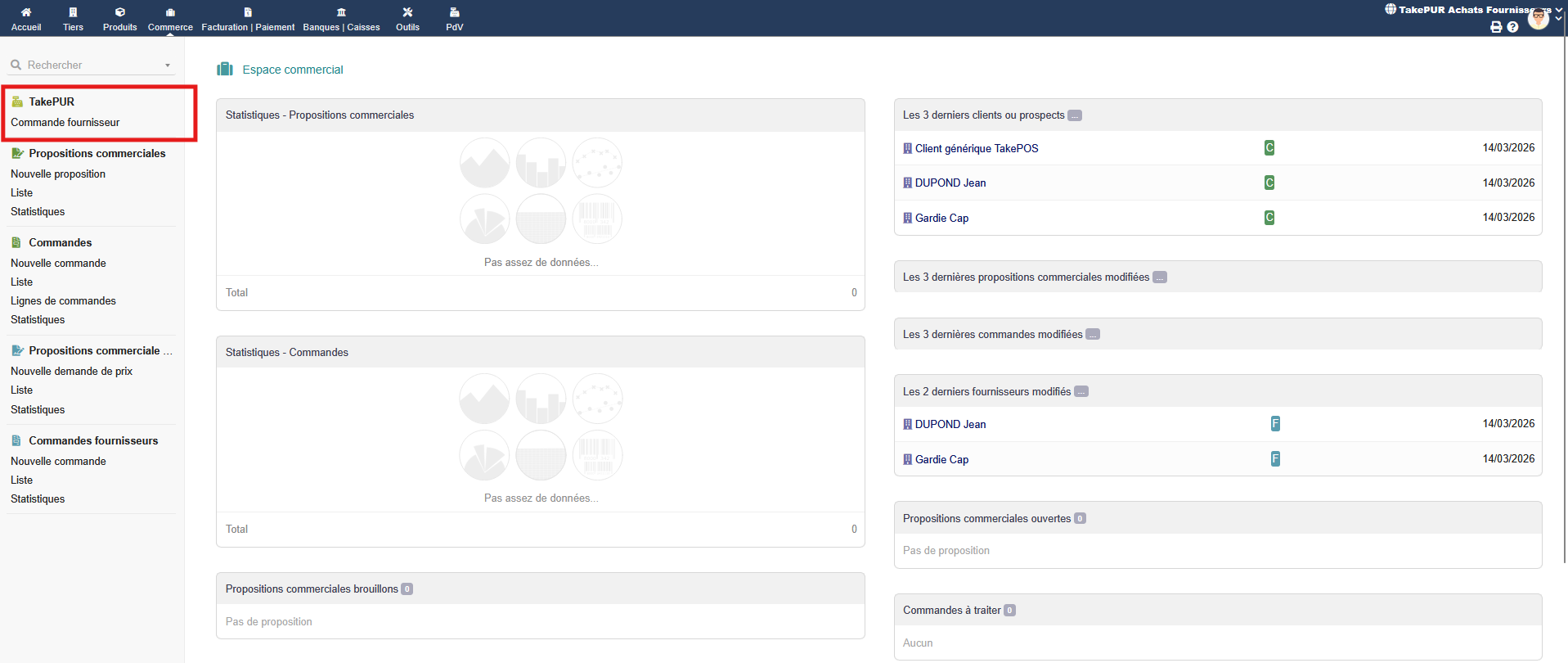Open the Client générique TakePOS record
Screen dimensions: 1568x663
point(976,148)
